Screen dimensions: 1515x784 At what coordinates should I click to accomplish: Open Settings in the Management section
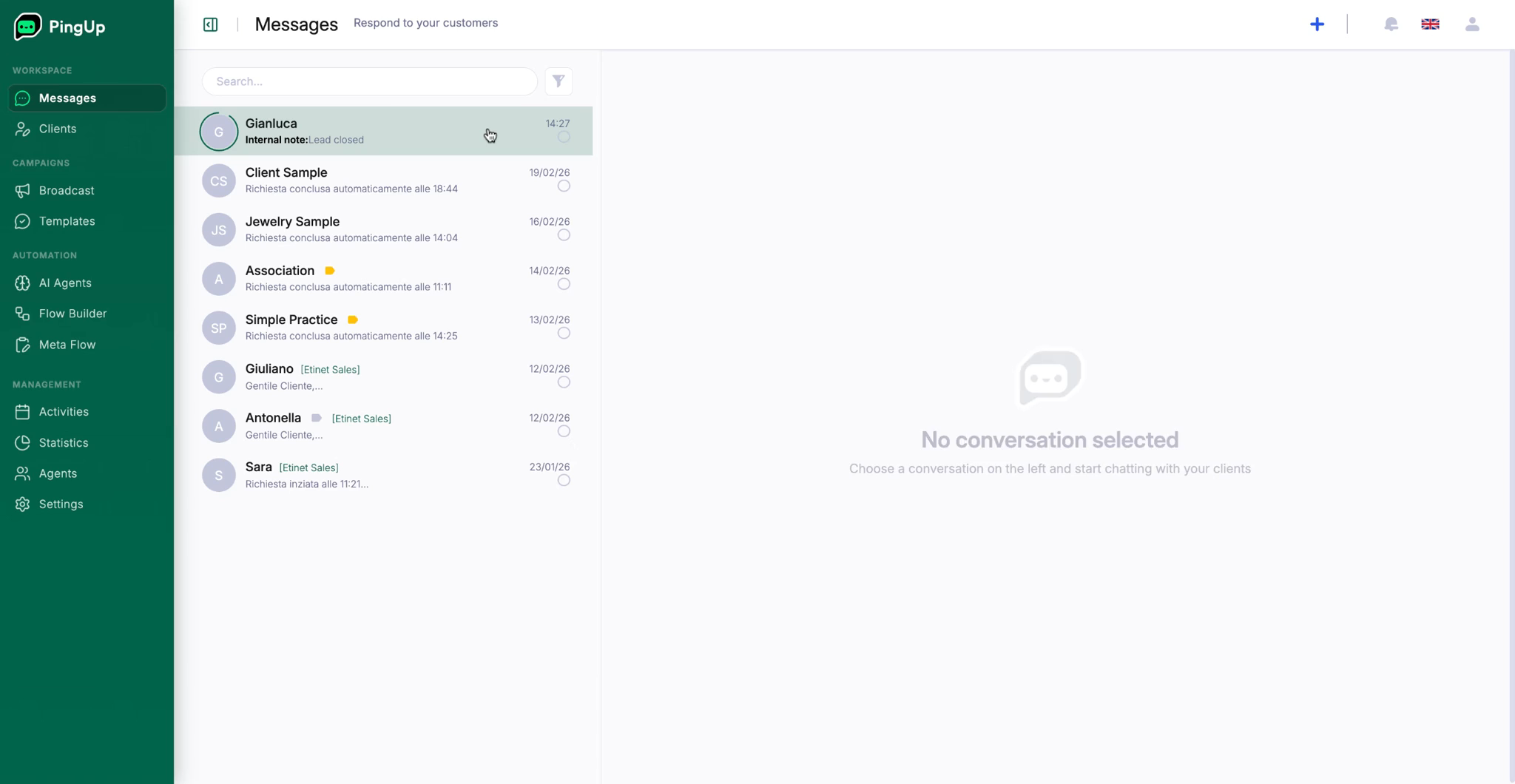click(61, 504)
